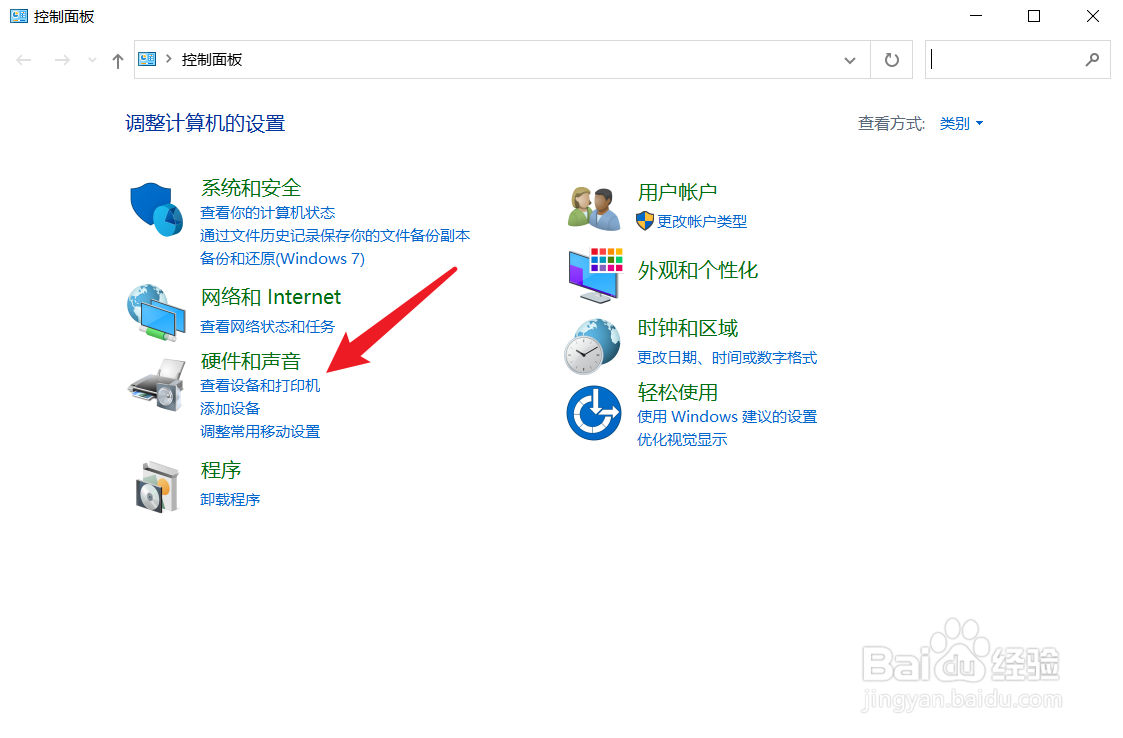Open 备份和还原(Windows 7) link
The height and width of the screenshot is (738, 1123).
point(282,259)
